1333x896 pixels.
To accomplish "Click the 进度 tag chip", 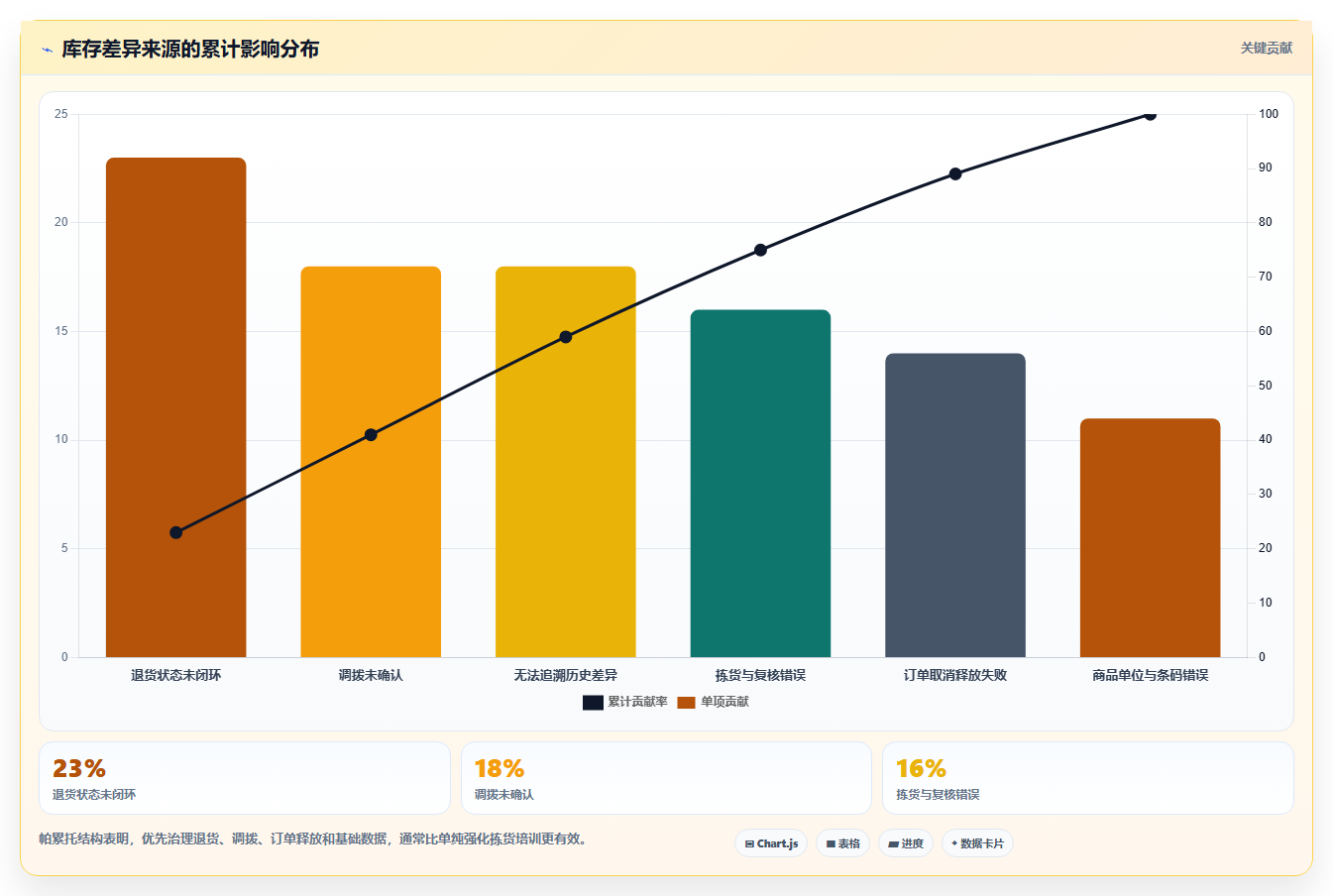I will point(906,843).
